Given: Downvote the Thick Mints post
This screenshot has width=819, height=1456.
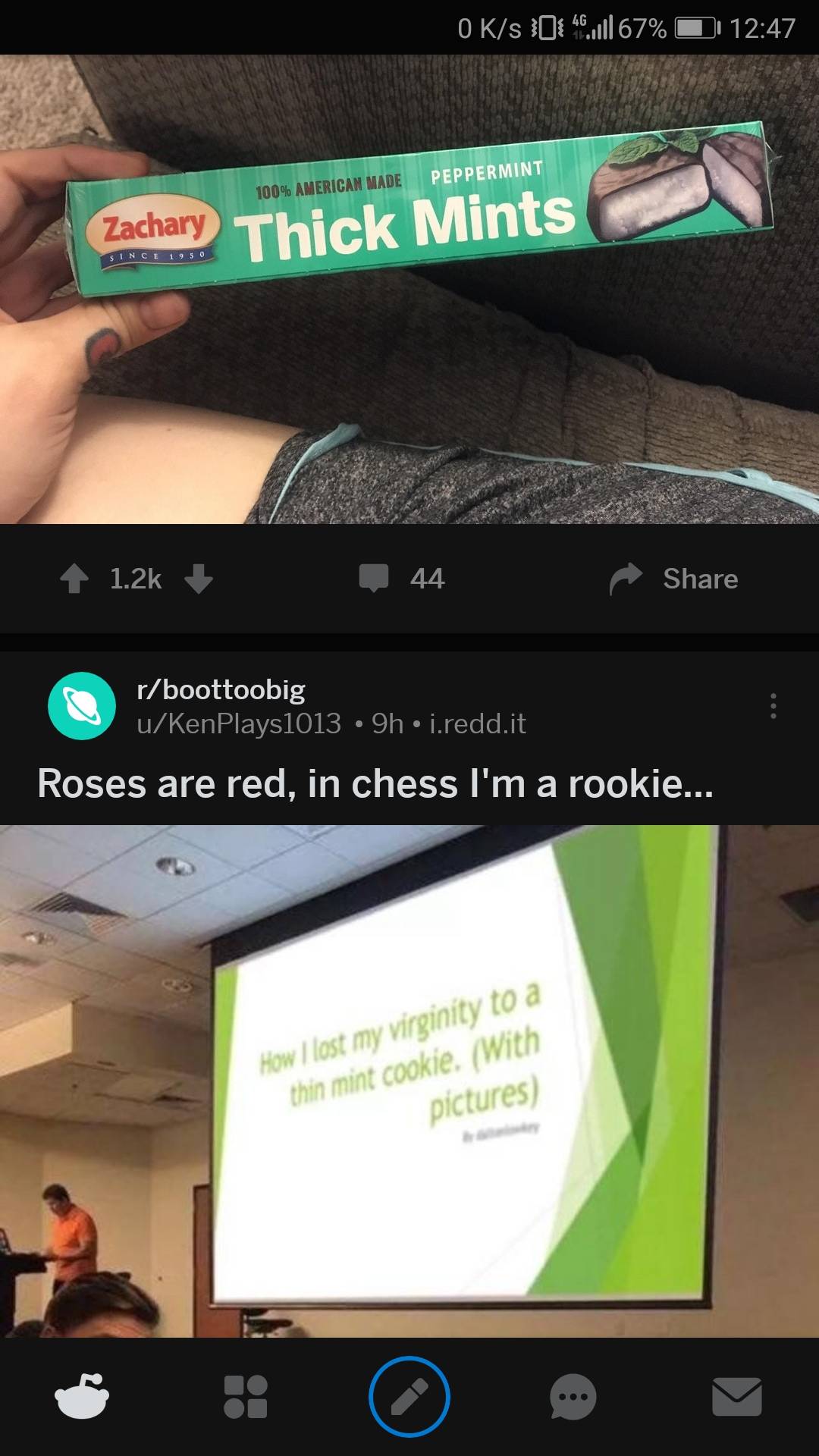Looking at the screenshot, I should click(199, 579).
